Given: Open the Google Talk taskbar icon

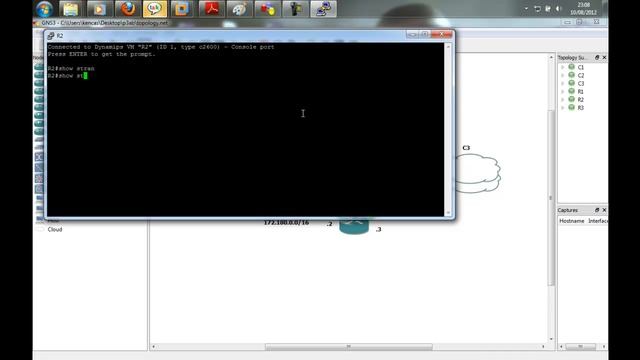Looking at the screenshot, I should point(155,9).
